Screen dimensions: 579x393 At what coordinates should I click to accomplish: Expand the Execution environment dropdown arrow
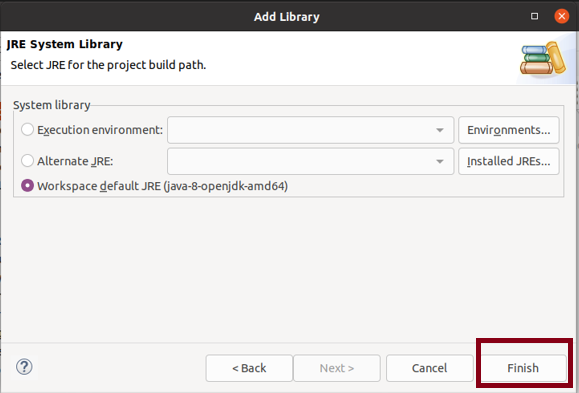439,130
